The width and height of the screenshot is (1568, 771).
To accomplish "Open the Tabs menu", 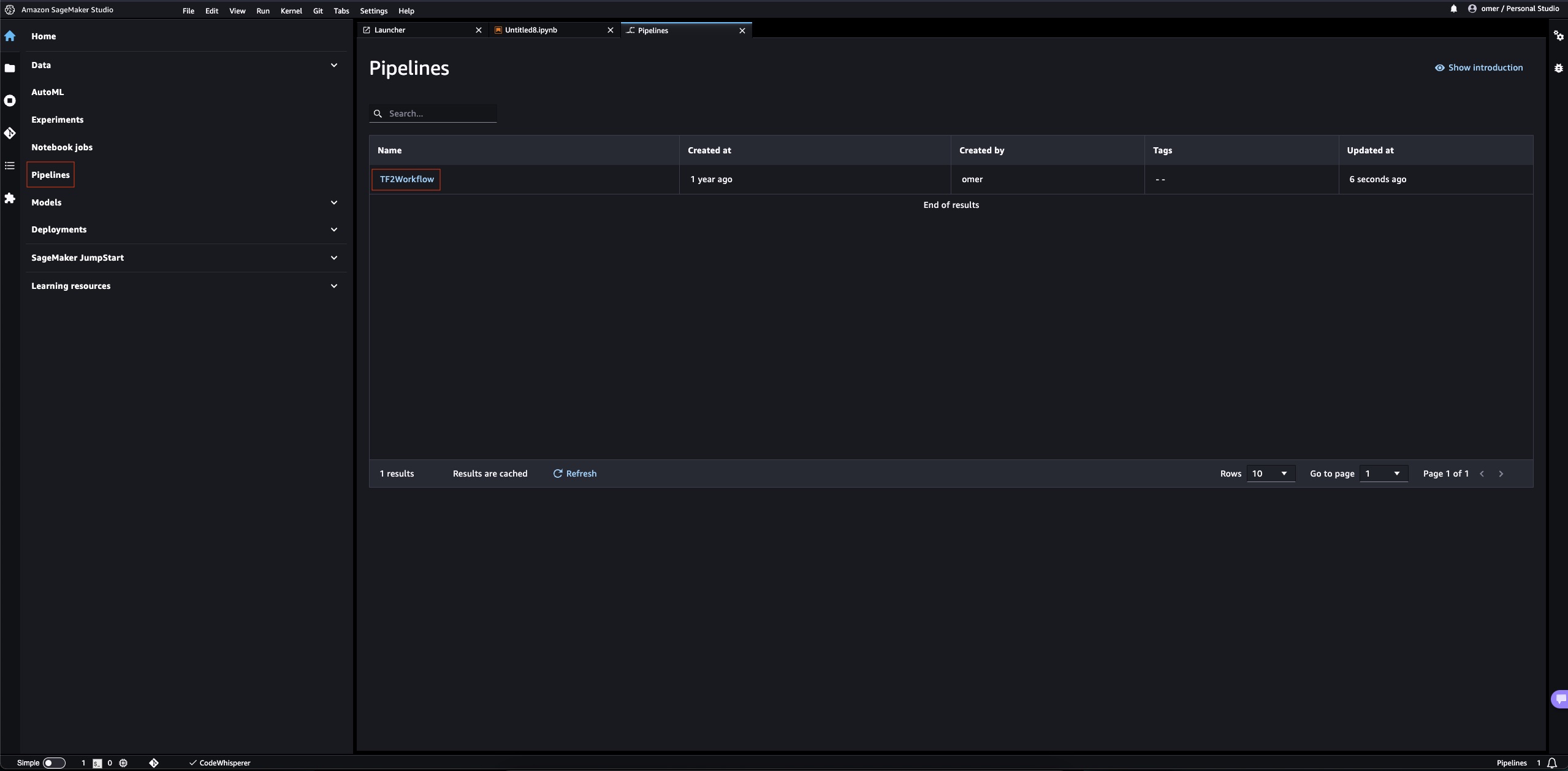I will (x=341, y=11).
